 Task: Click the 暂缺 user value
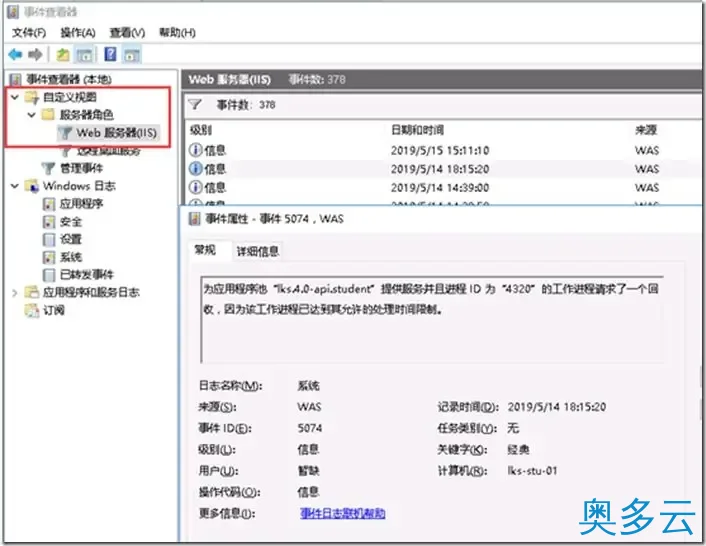click(x=308, y=470)
